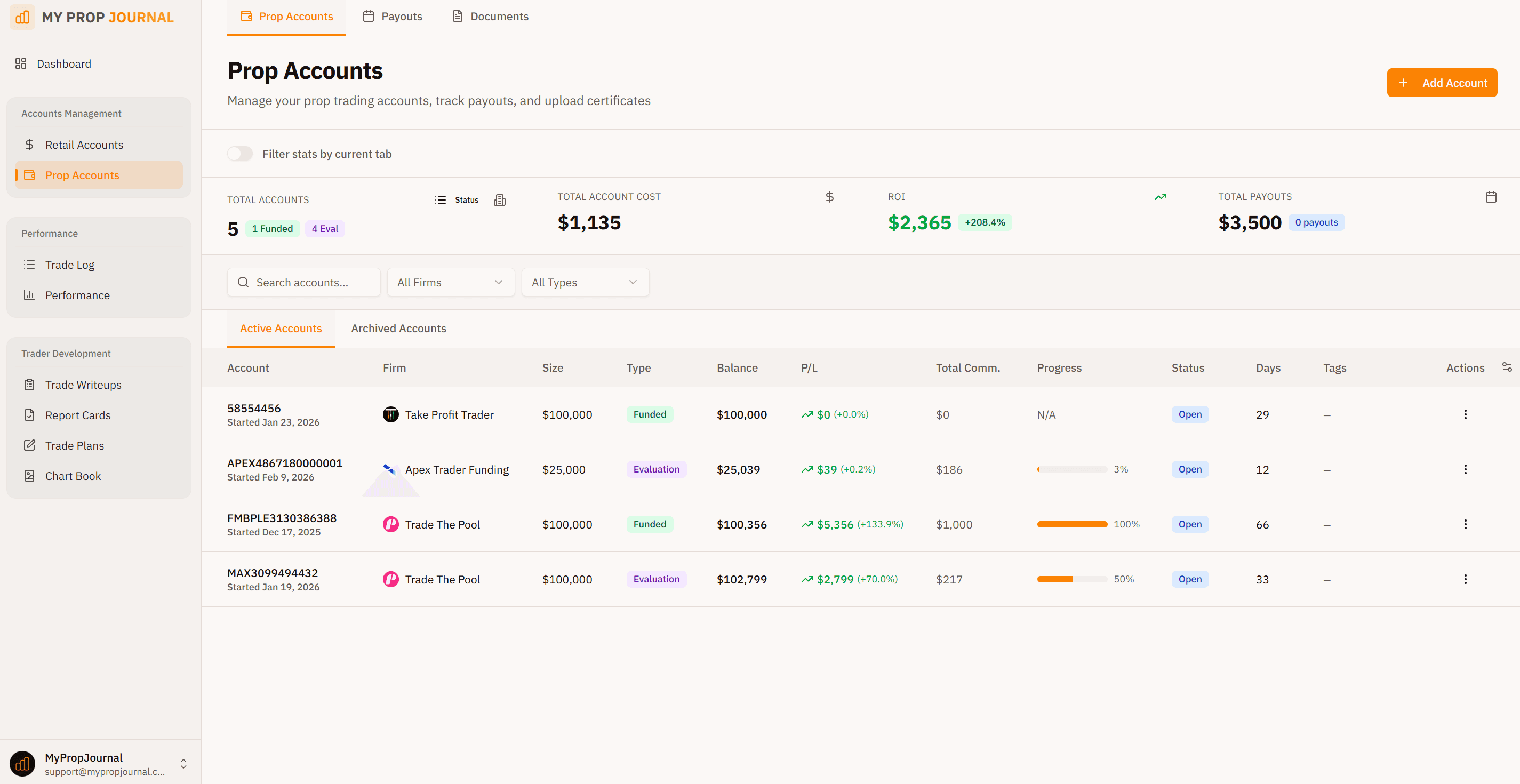The height and width of the screenshot is (784, 1520).
Task: Click the building icon to group by firm
Action: click(x=500, y=200)
